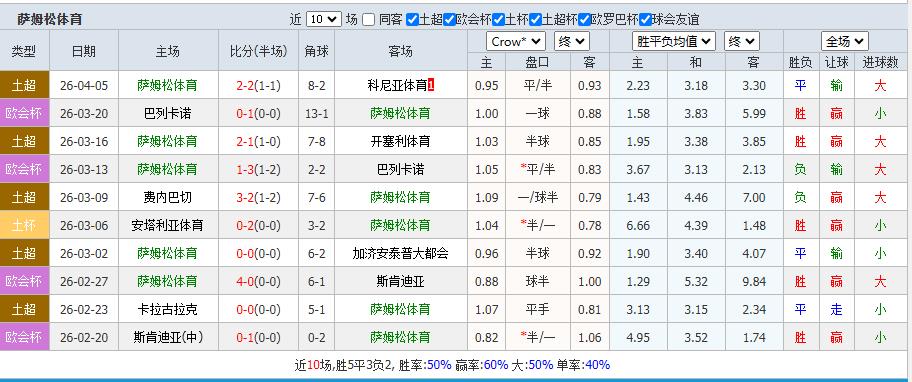Click the 2-1(1-0) score against 开塞利体育

258,141
